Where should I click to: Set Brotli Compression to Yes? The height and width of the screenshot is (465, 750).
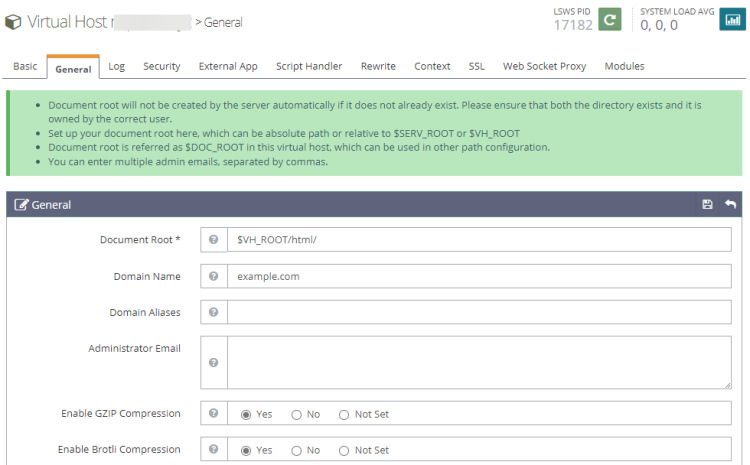[246, 451]
